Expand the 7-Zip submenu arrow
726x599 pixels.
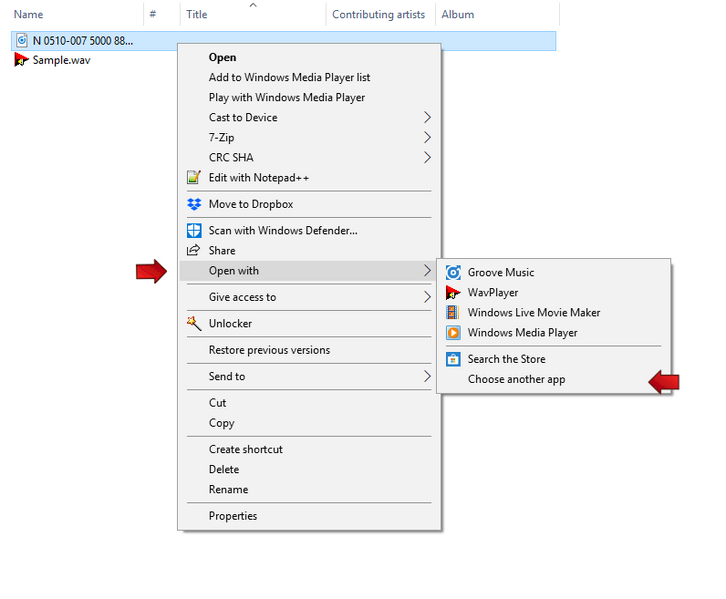coord(427,137)
